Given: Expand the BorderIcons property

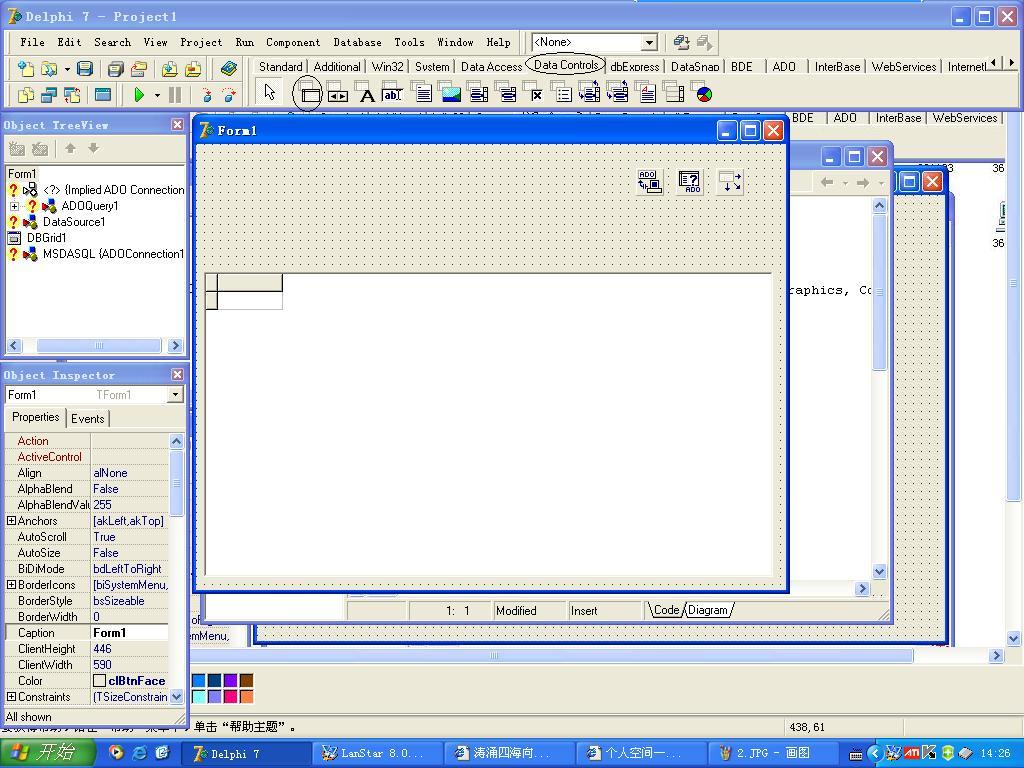Looking at the screenshot, I should (x=11, y=585).
